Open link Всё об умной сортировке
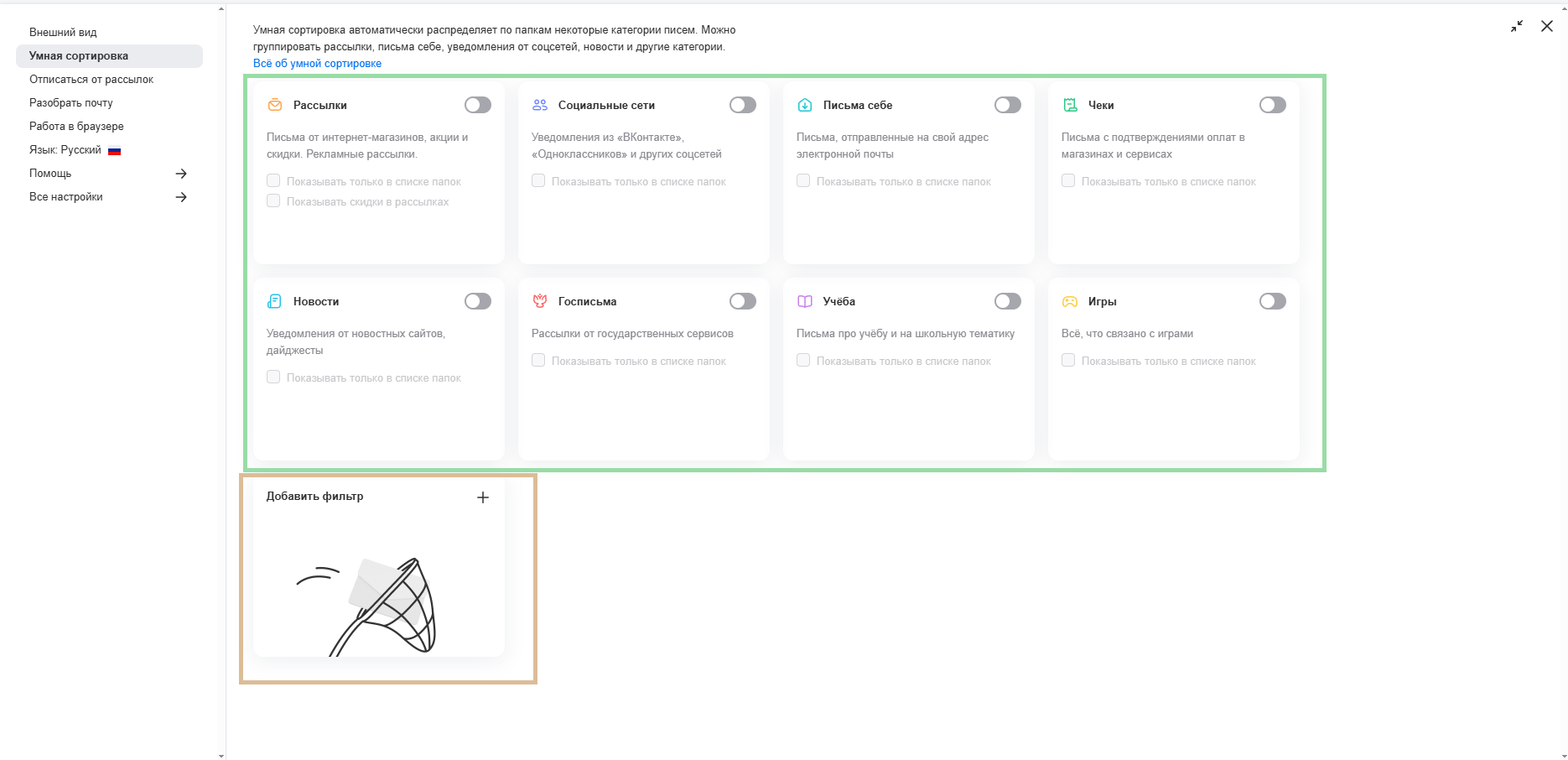 (x=317, y=64)
